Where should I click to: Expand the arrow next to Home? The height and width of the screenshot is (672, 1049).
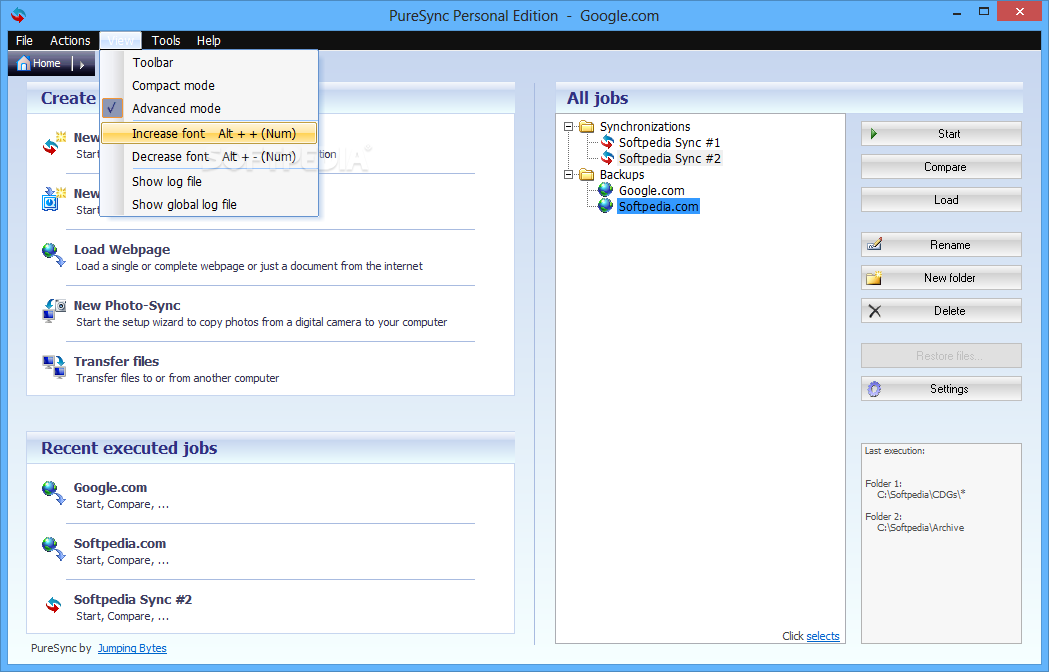pos(82,65)
